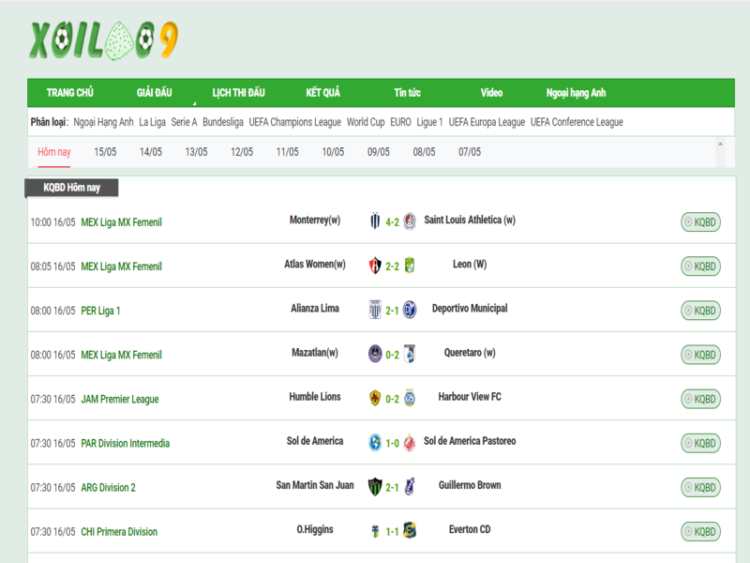750x563 pixels.
Task: Click KQBD button for Humble Lions match
Action: (701, 399)
